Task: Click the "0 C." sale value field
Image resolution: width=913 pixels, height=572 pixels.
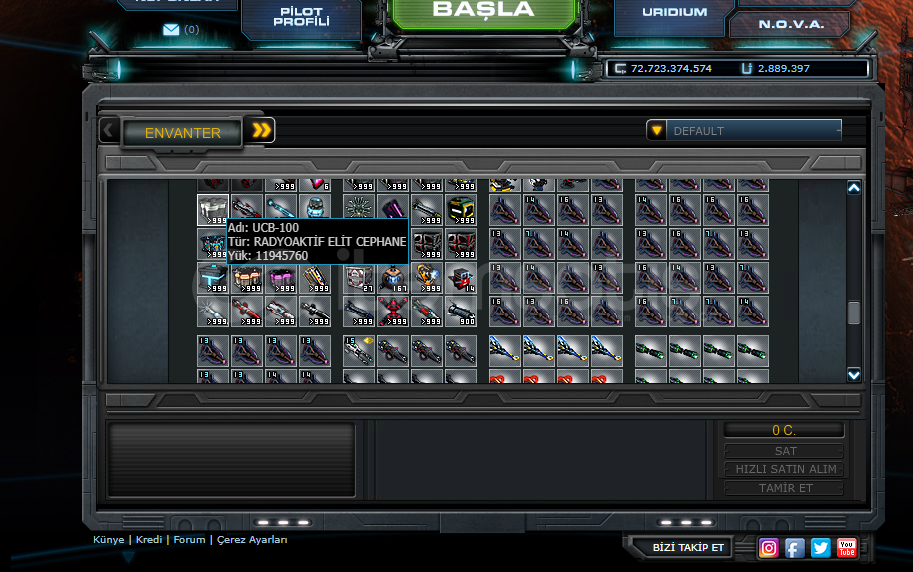Action: 784,430
